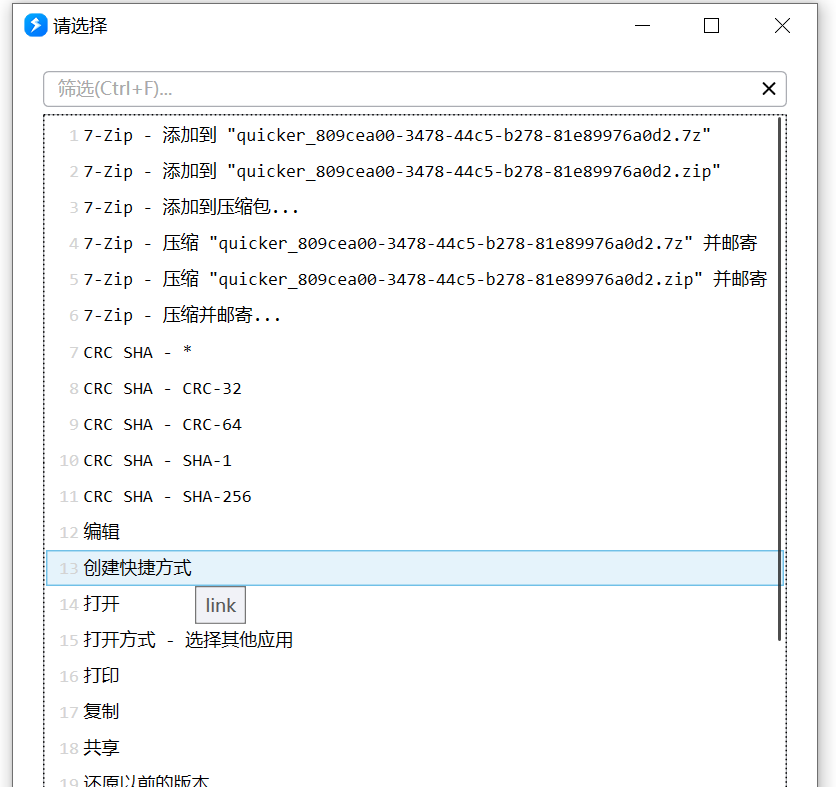836x787 pixels.
Task: Select 7-Zip add to .7z archive entry
Action: tap(414, 135)
